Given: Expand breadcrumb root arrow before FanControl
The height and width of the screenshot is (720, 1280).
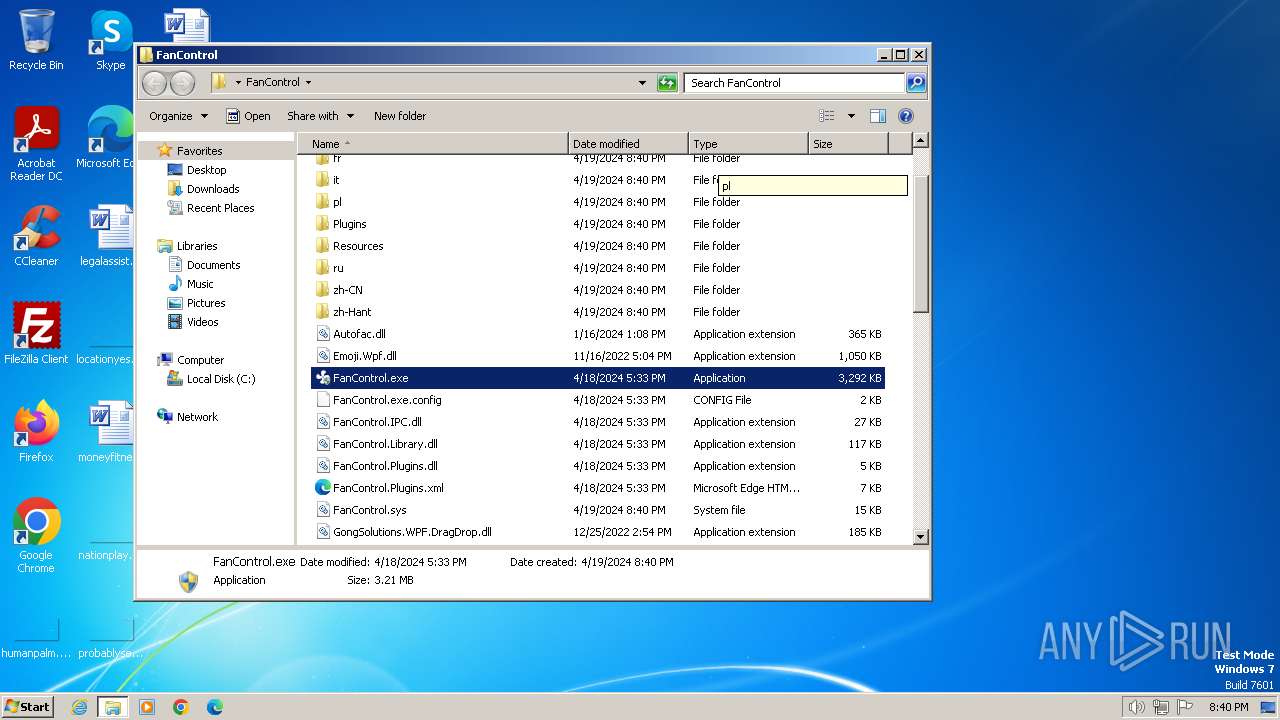Looking at the screenshot, I should tap(238, 83).
